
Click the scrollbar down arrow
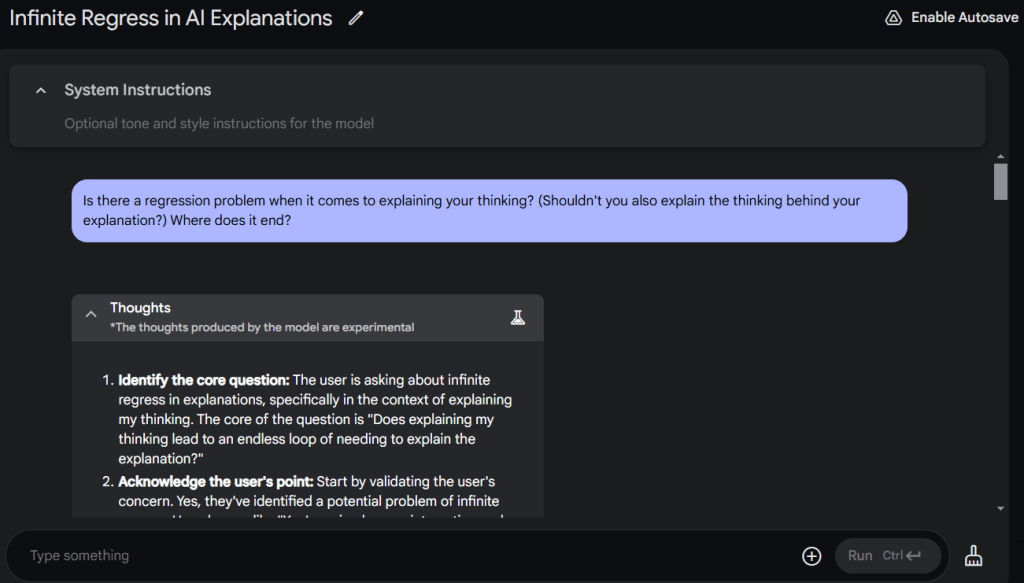[x=1000, y=509]
